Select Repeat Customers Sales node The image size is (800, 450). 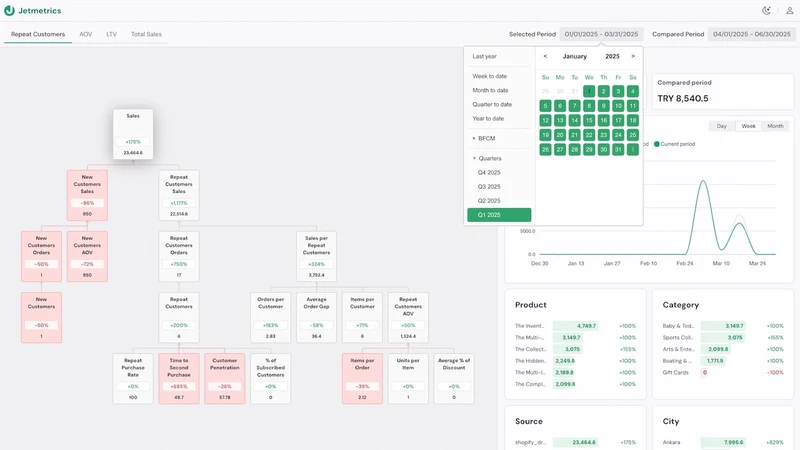click(x=179, y=195)
